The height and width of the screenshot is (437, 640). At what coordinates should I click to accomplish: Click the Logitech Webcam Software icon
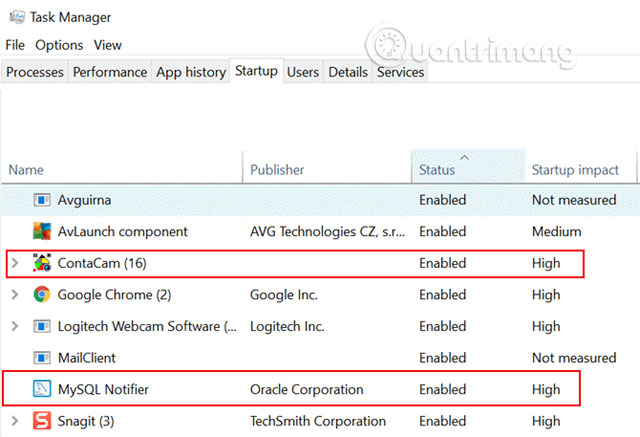pyautogui.click(x=42, y=326)
